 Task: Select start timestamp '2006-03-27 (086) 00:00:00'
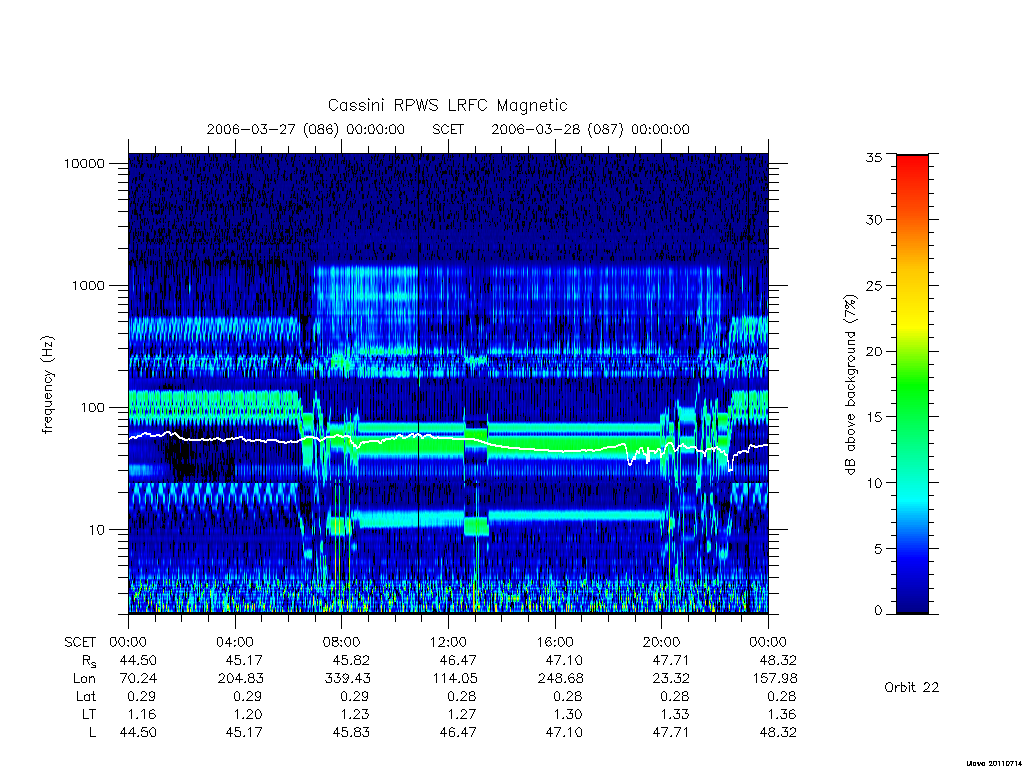pyautogui.click(x=306, y=129)
